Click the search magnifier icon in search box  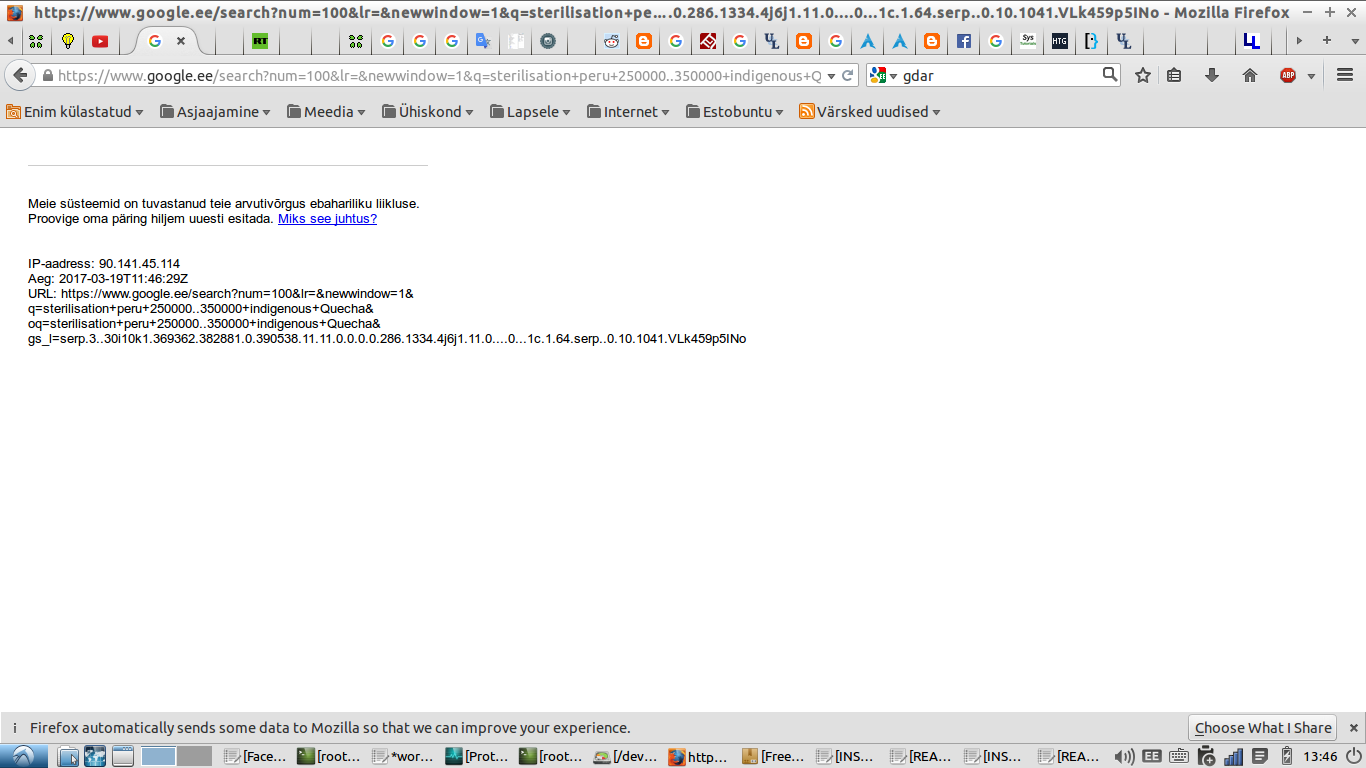pos(1110,75)
